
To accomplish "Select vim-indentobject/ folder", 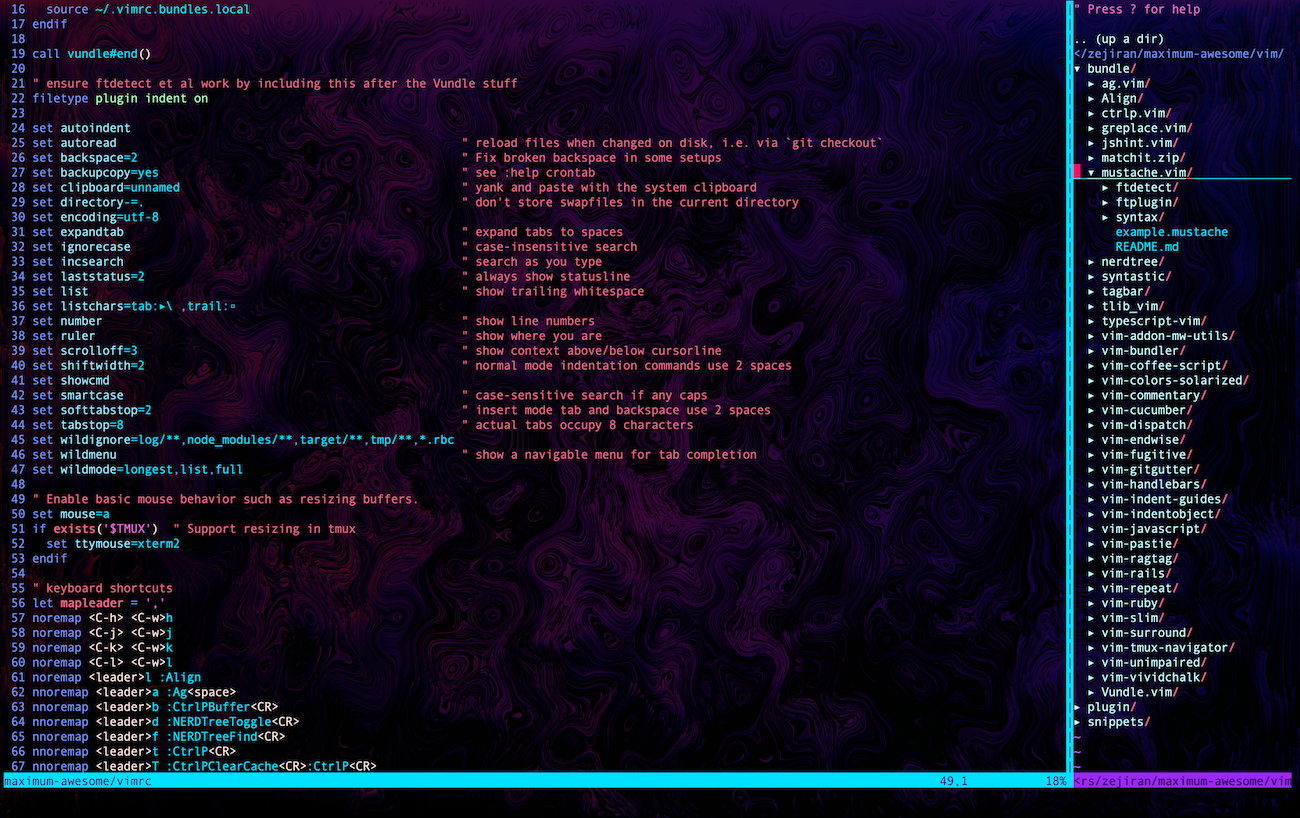I will tap(1161, 514).
